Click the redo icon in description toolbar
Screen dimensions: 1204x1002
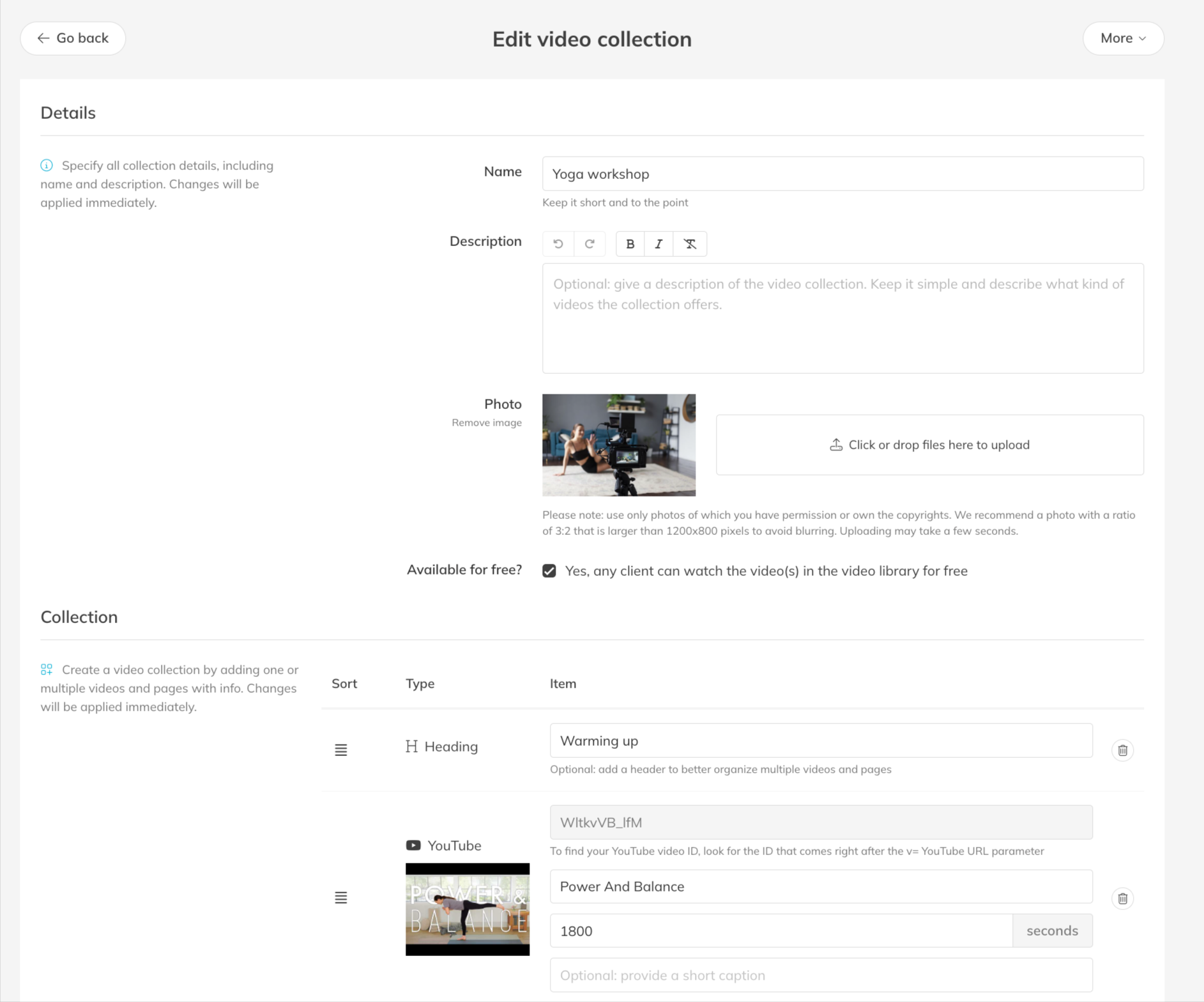tap(590, 244)
